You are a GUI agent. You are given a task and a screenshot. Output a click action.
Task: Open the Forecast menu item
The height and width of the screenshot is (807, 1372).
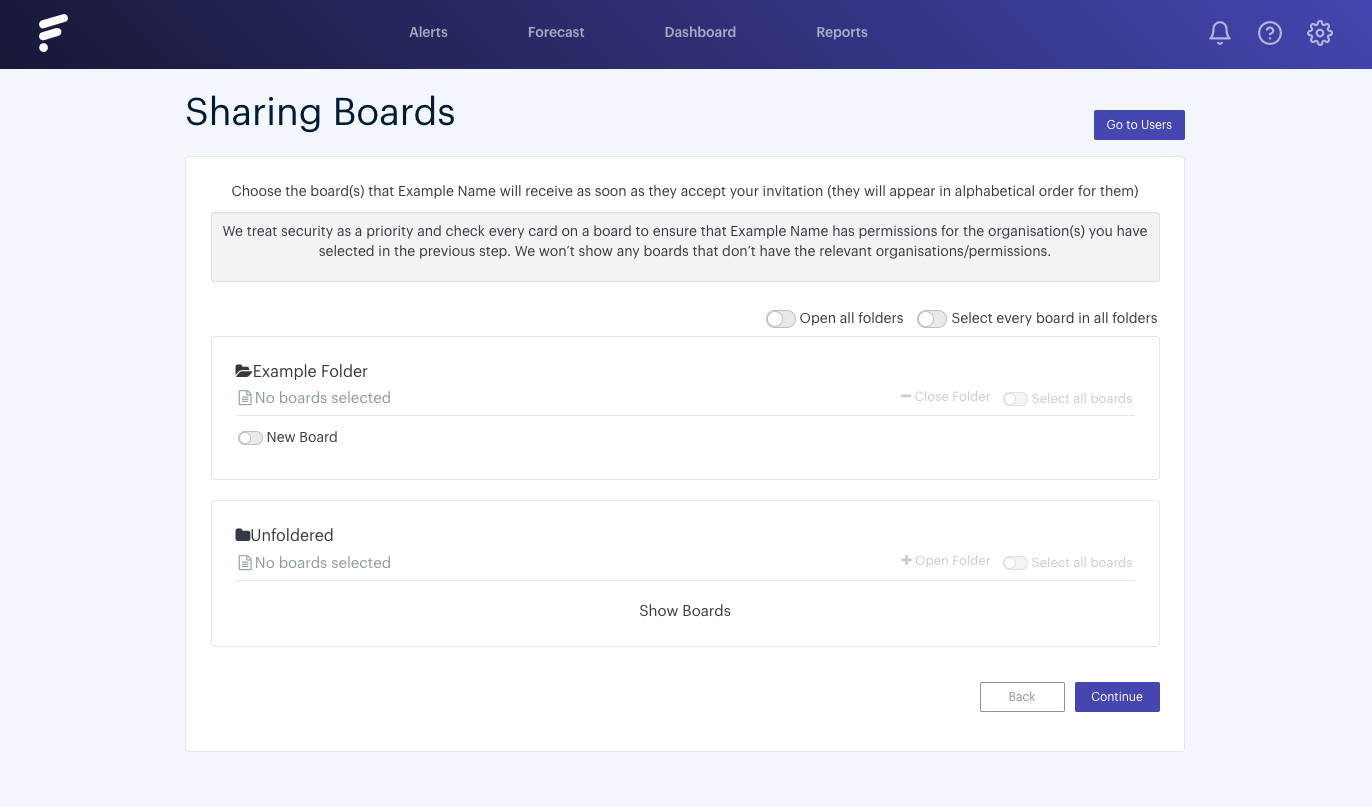tap(556, 32)
